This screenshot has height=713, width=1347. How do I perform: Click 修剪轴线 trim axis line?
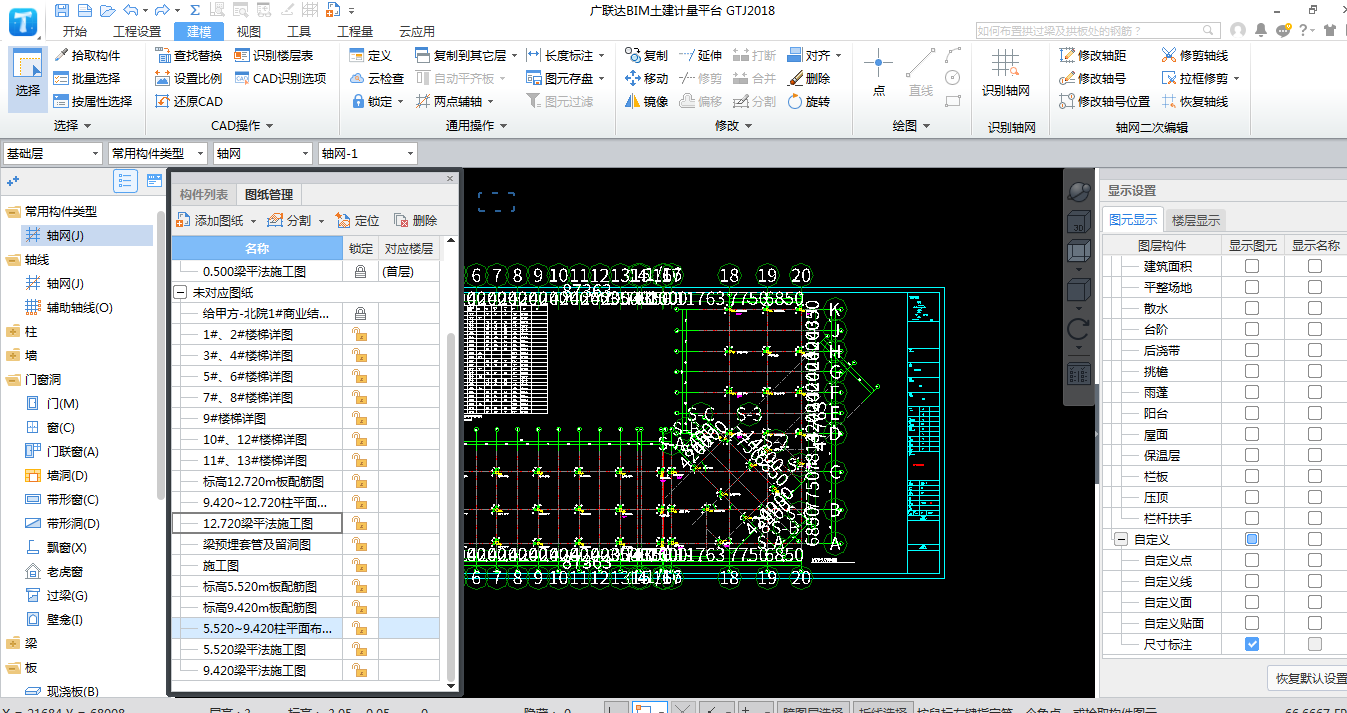click(x=1195, y=55)
